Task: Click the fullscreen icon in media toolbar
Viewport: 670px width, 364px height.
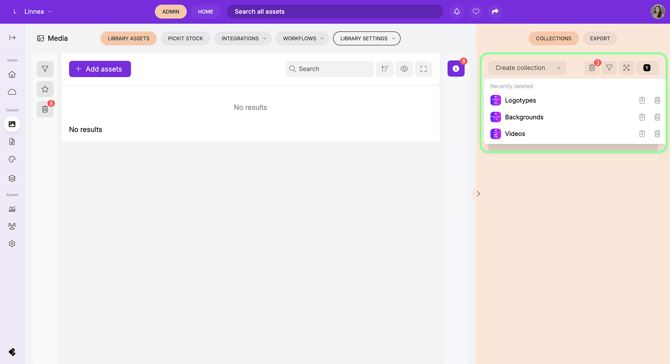Action: pos(423,69)
